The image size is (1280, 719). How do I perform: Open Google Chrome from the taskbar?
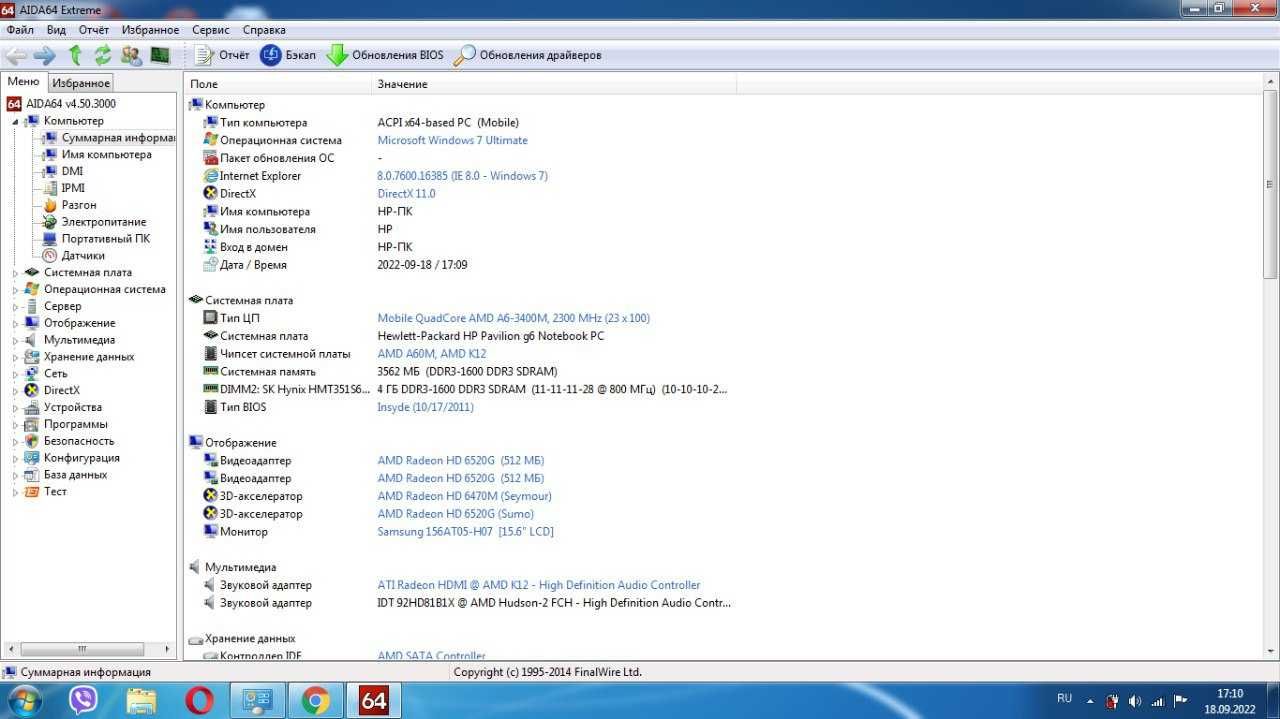coord(315,700)
